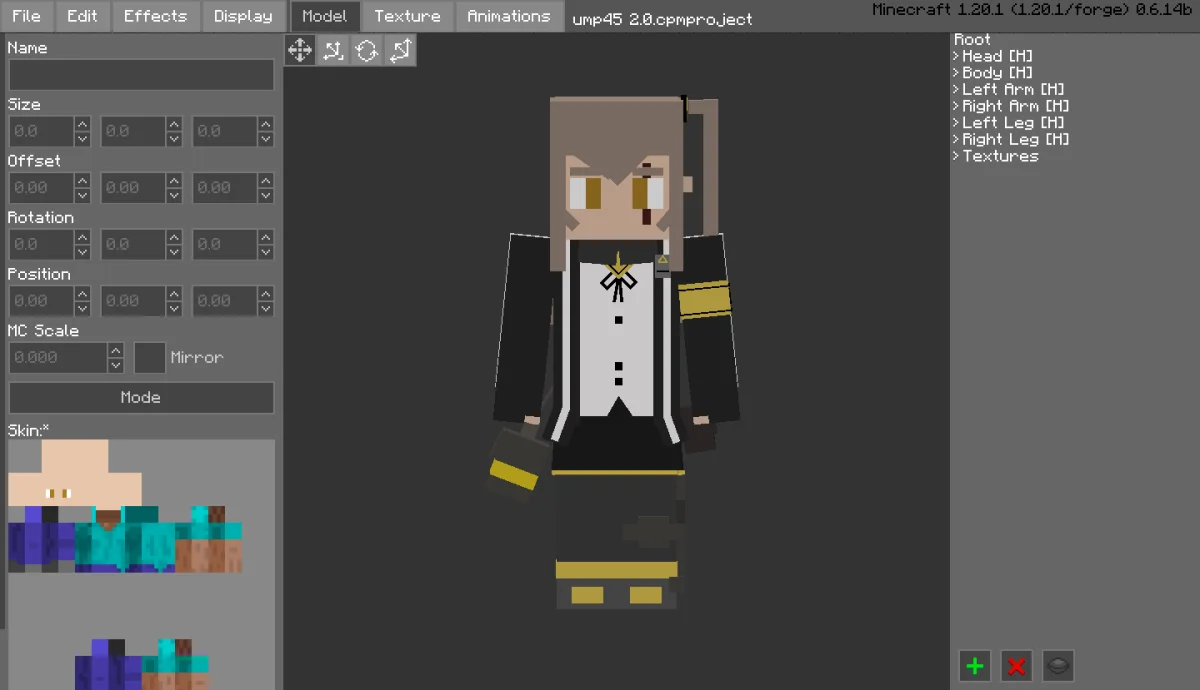Open the Effects menu
1200x690 pixels.
(x=155, y=16)
